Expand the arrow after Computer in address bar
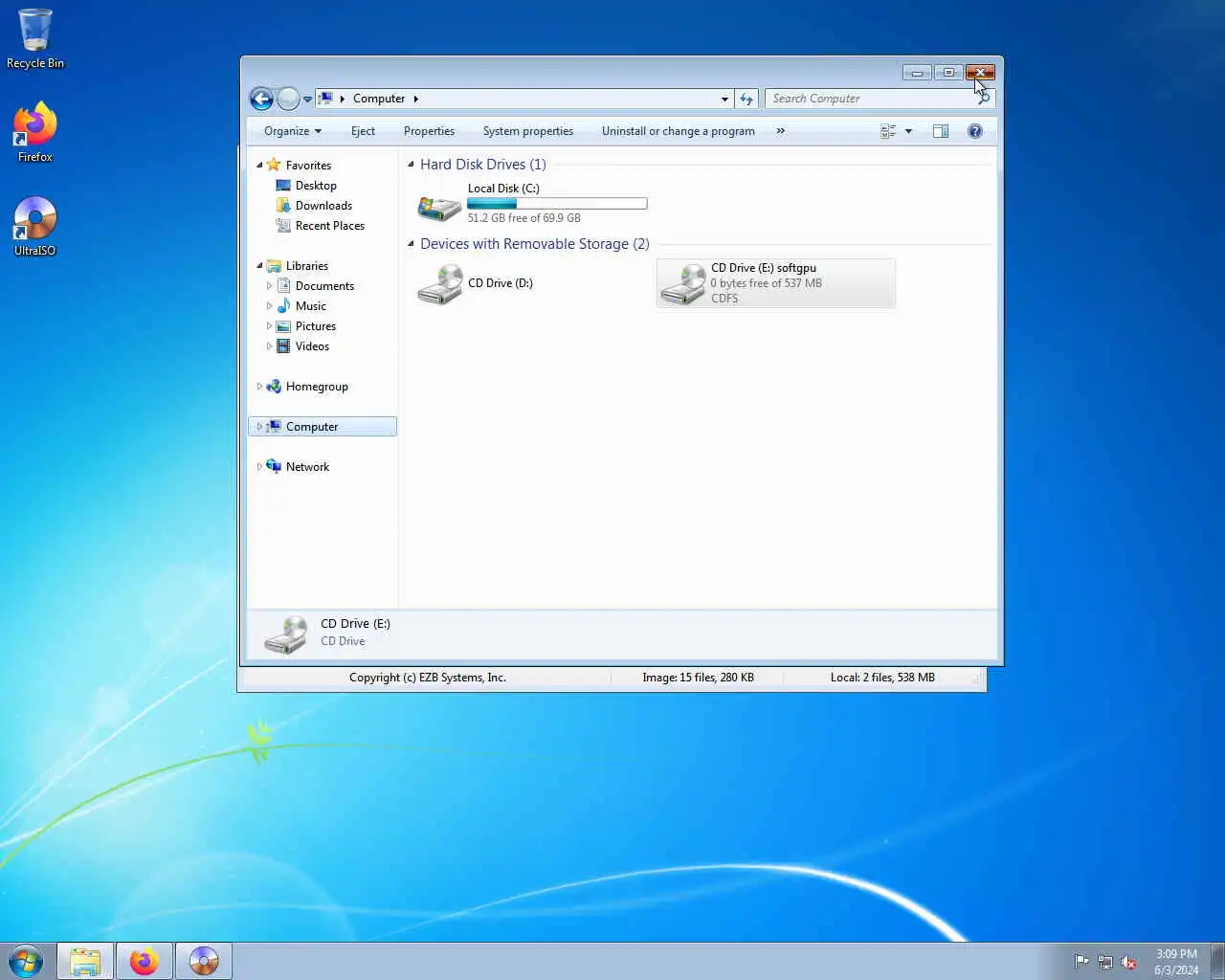1225x980 pixels. (x=415, y=99)
